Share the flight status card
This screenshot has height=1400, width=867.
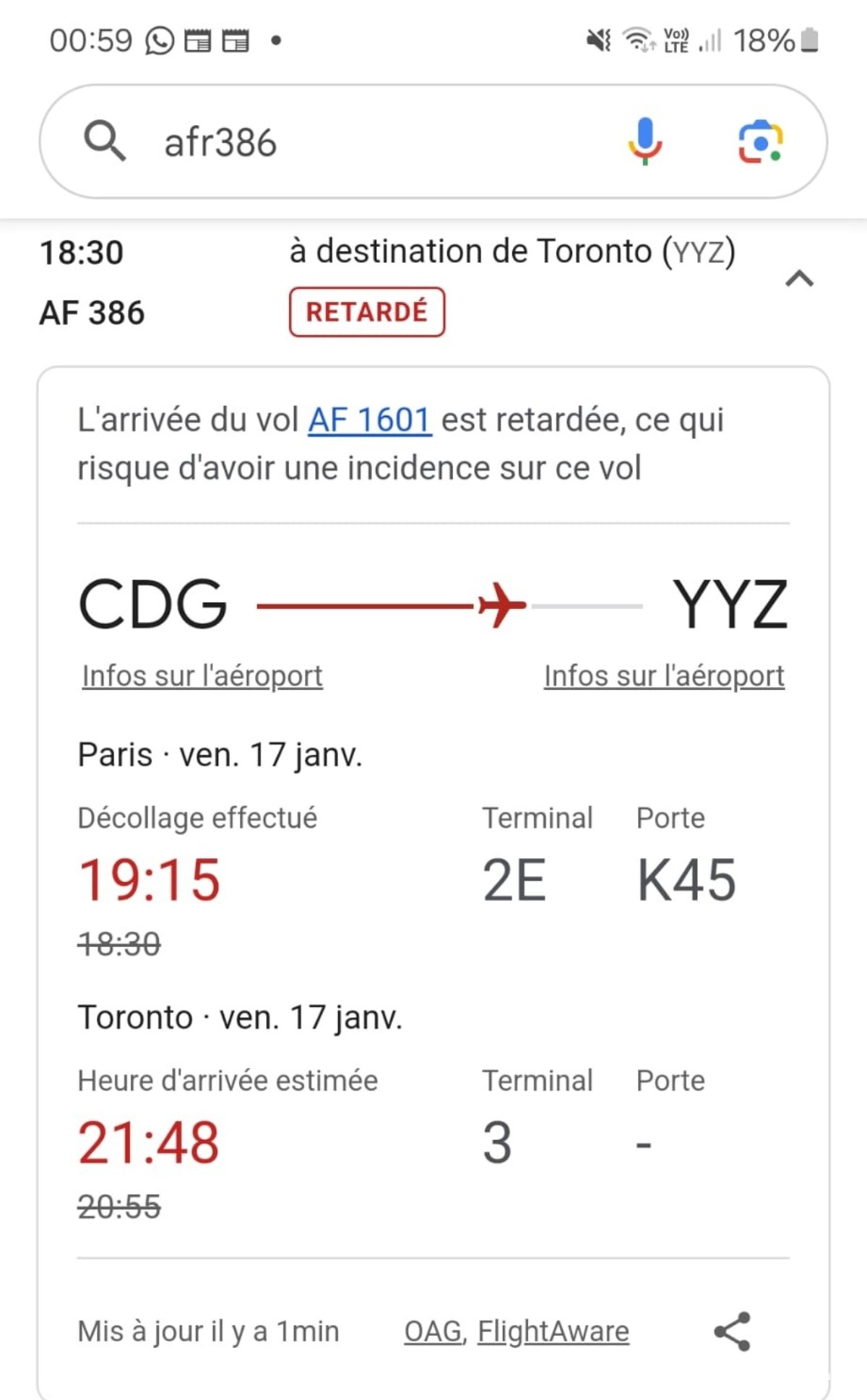pyautogui.click(x=732, y=1331)
